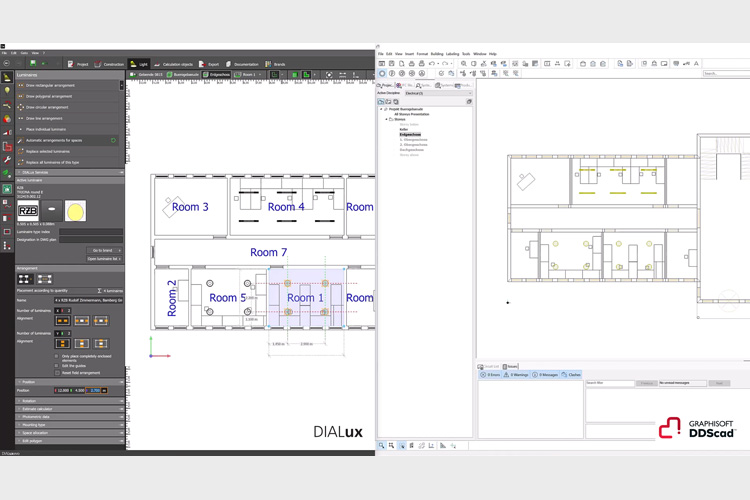The width and height of the screenshot is (750, 500).
Task: Choose Replace selected luminaires
Action: [68, 151]
